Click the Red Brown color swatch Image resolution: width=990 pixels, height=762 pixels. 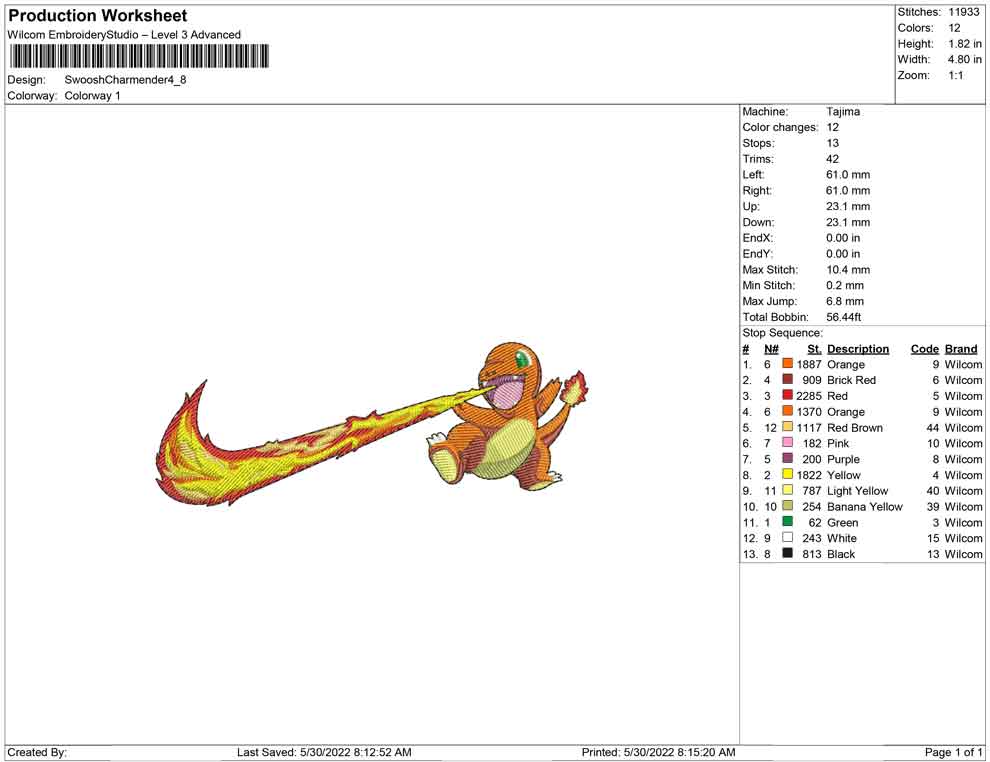coord(787,427)
